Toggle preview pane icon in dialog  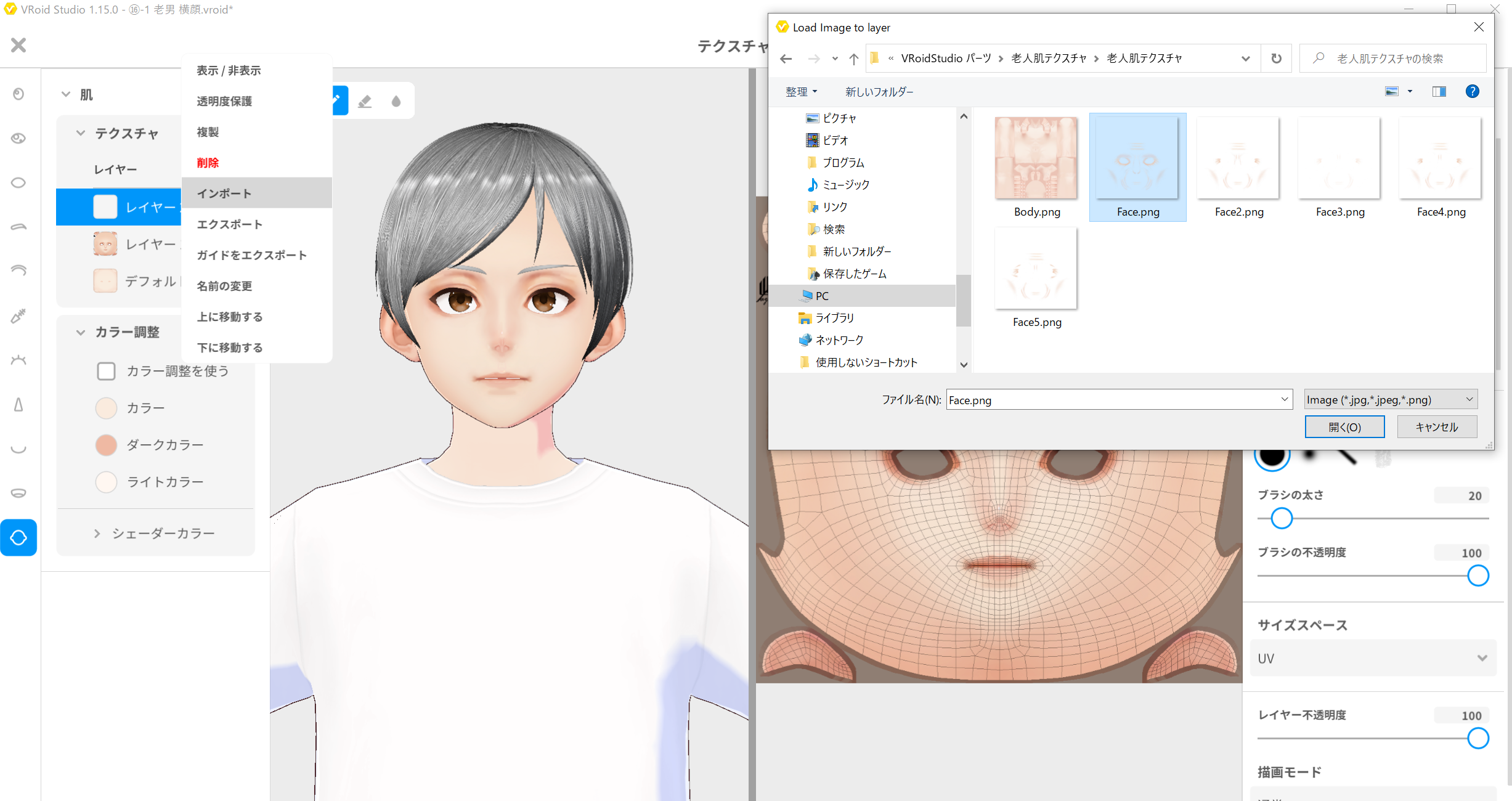1439,91
